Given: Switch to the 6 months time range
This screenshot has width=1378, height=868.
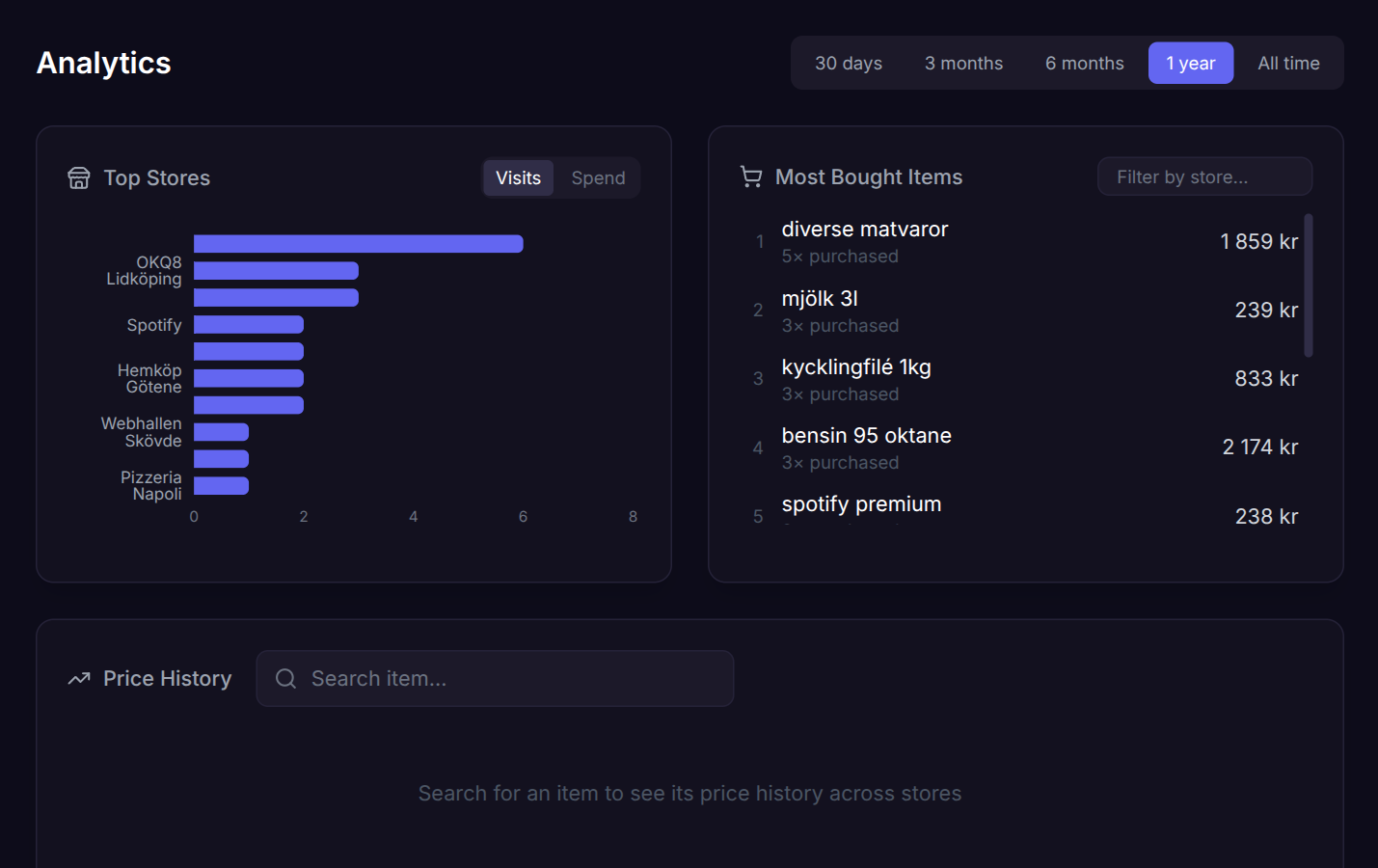Looking at the screenshot, I should pyautogui.click(x=1084, y=62).
